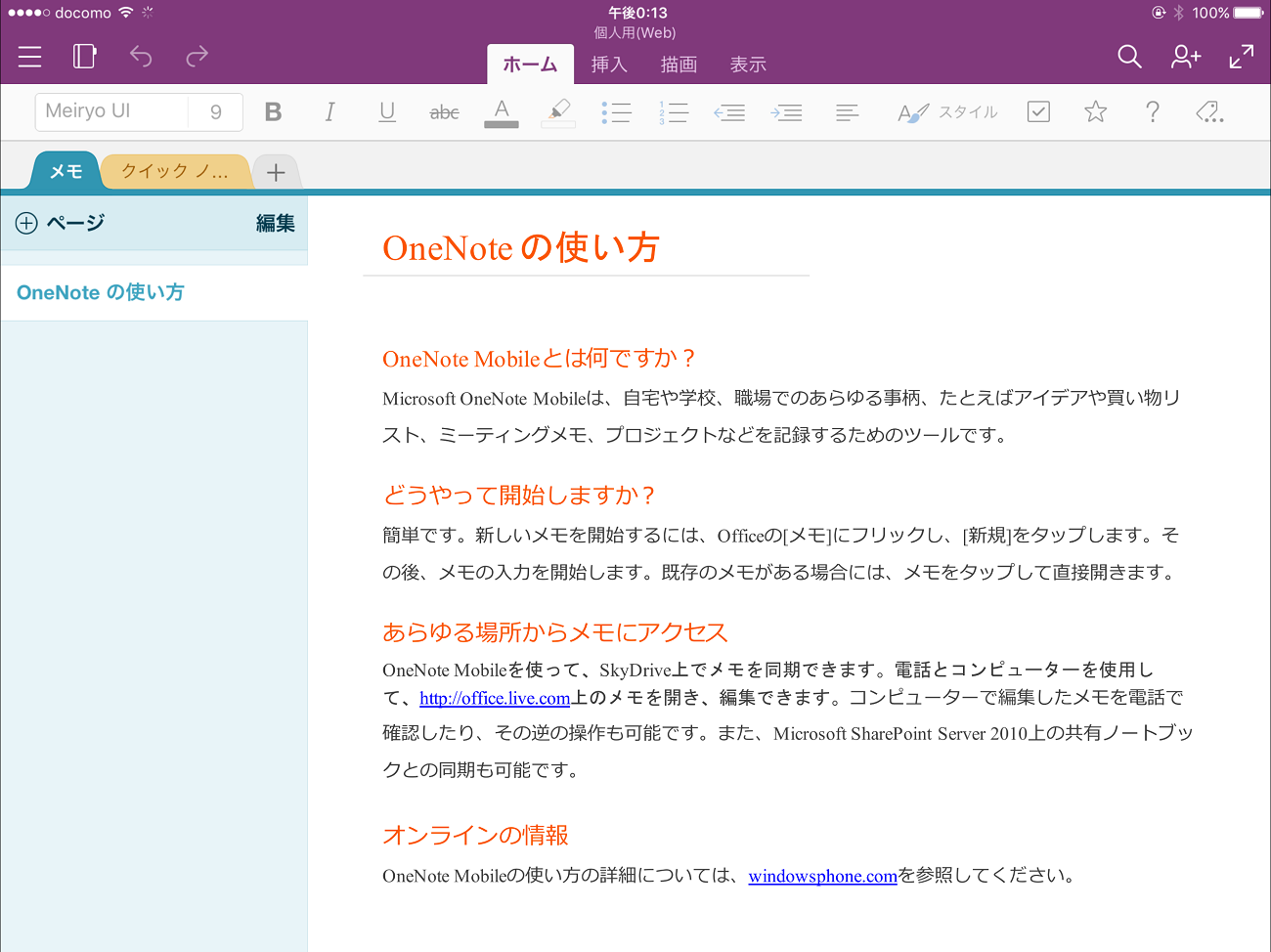Open the http://office.live.com link

click(495, 698)
